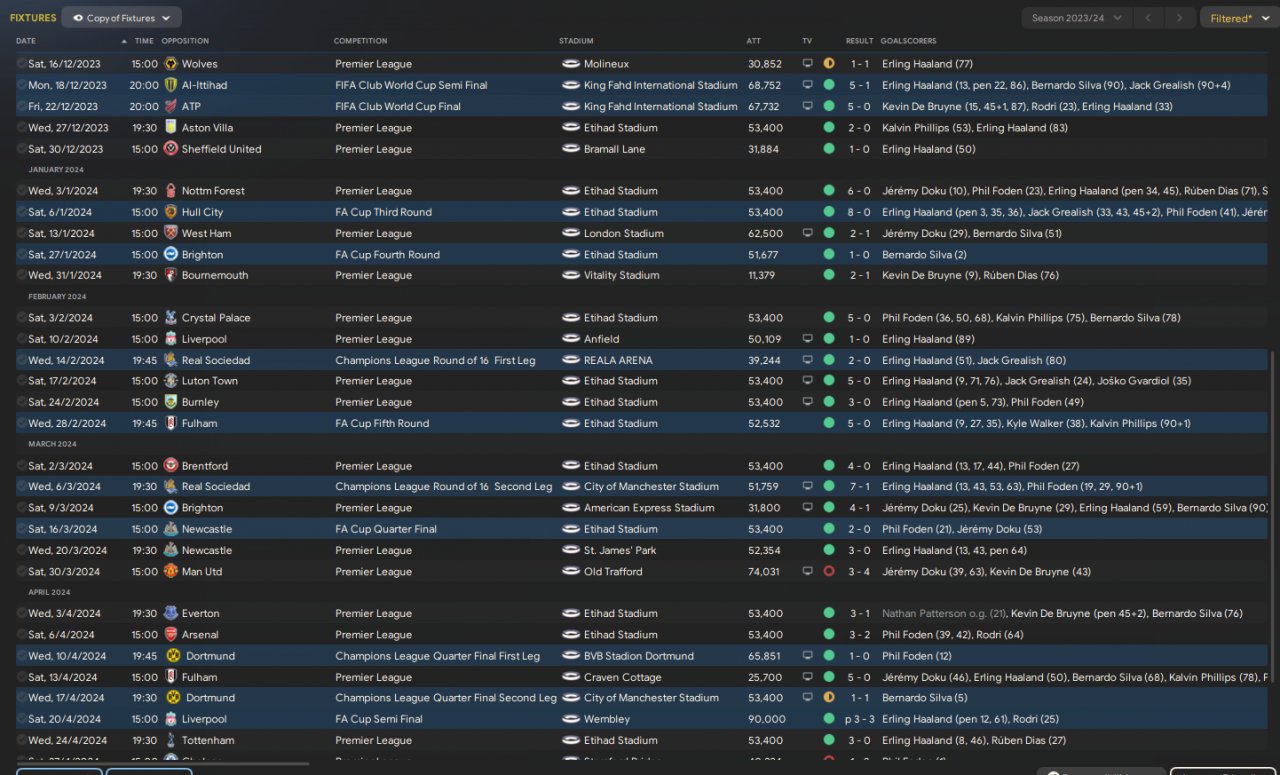Open Champions League Quarter Final First Leg link
1280x775 pixels.
coord(437,656)
